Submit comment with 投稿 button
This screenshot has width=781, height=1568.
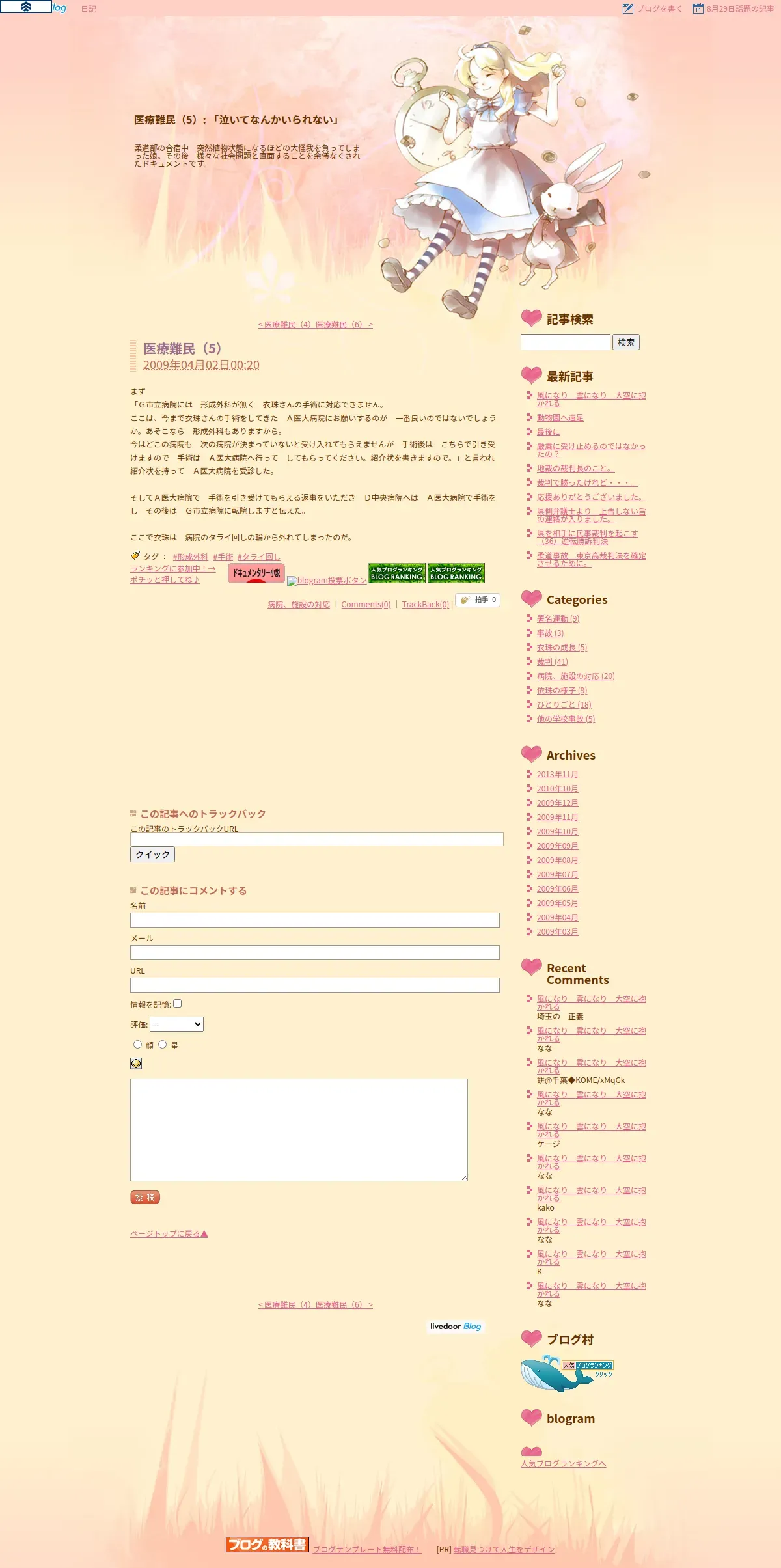click(x=145, y=1197)
